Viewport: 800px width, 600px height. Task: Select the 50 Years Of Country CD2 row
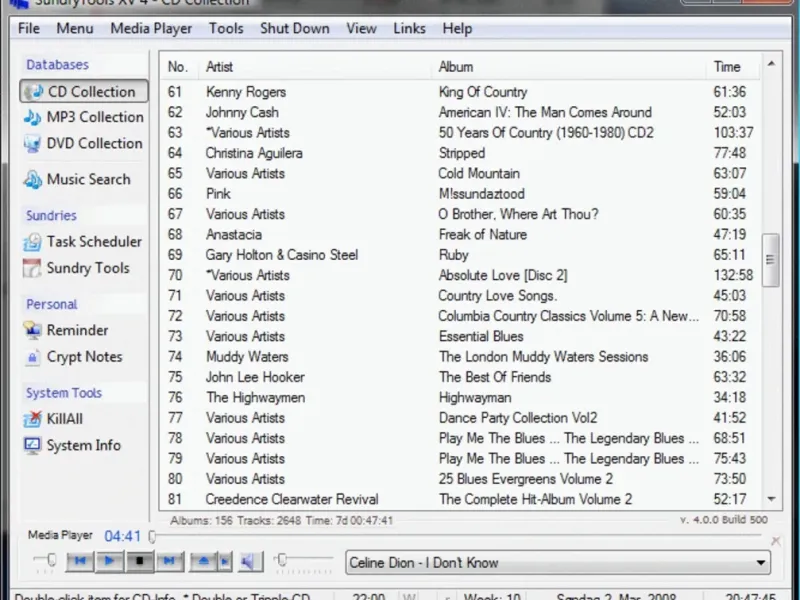(460, 133)
